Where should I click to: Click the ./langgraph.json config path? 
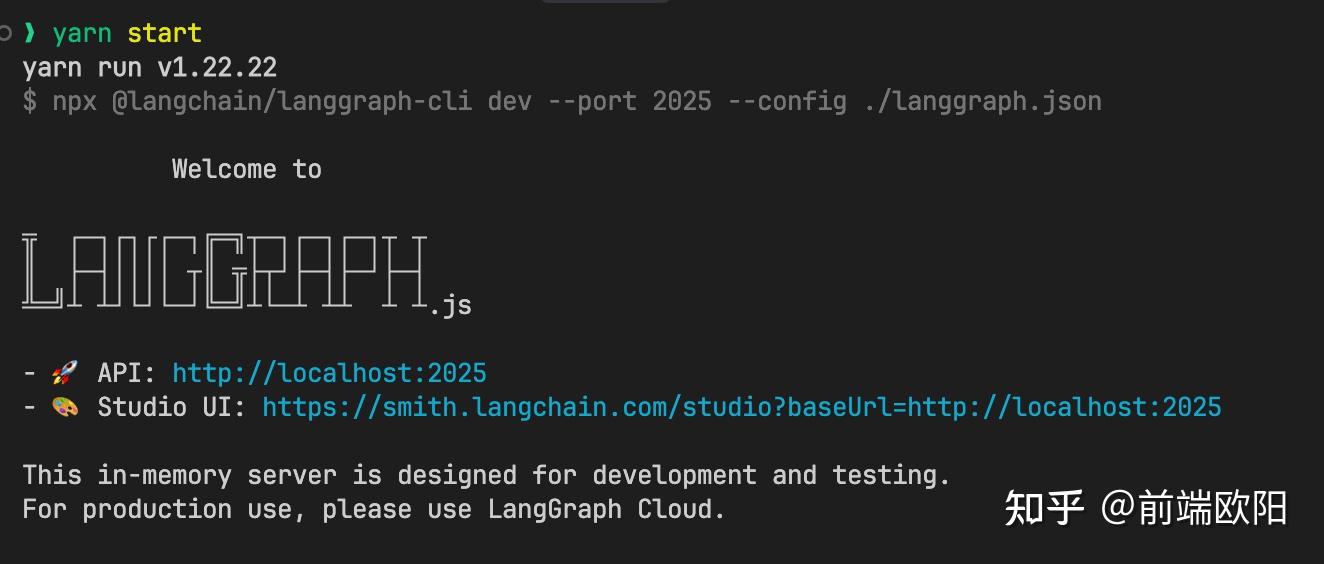(982, 101)
